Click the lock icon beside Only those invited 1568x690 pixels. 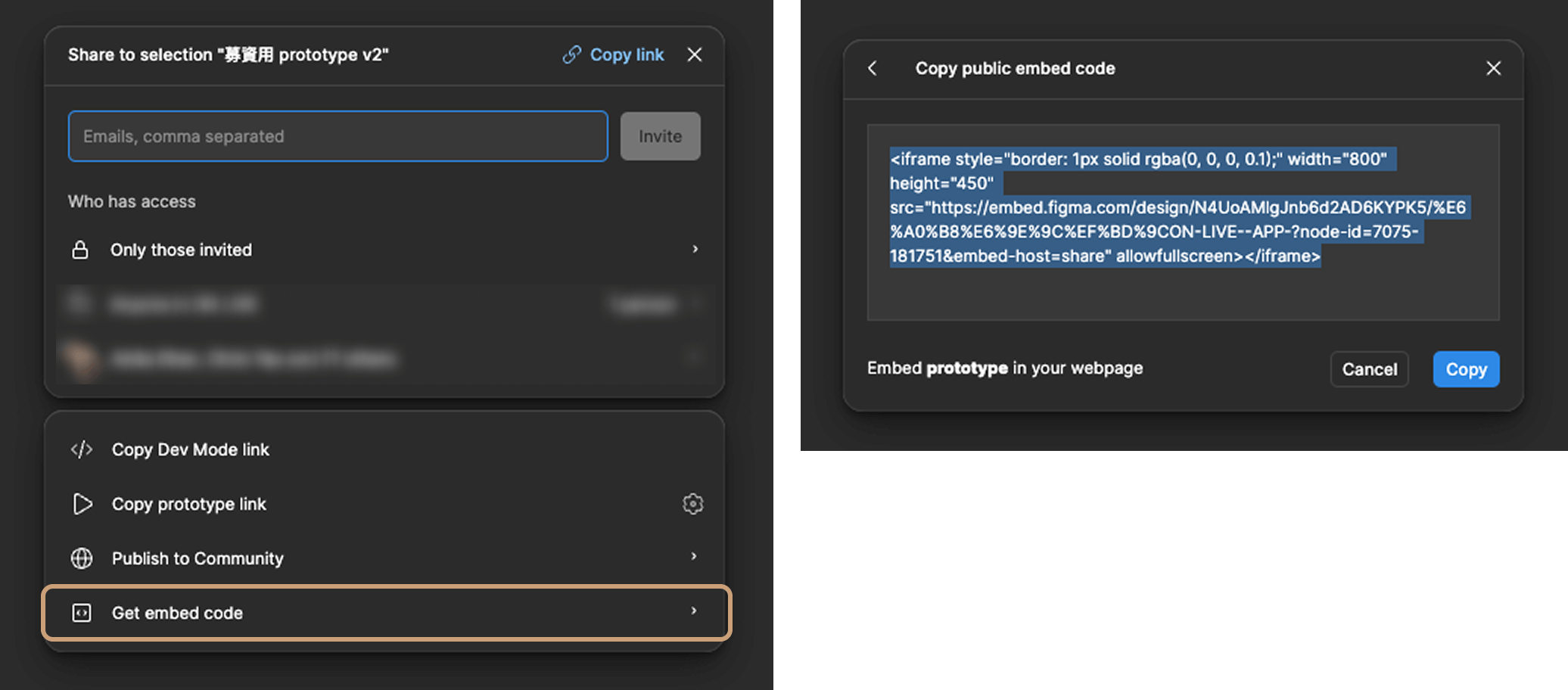click(80, 250)
